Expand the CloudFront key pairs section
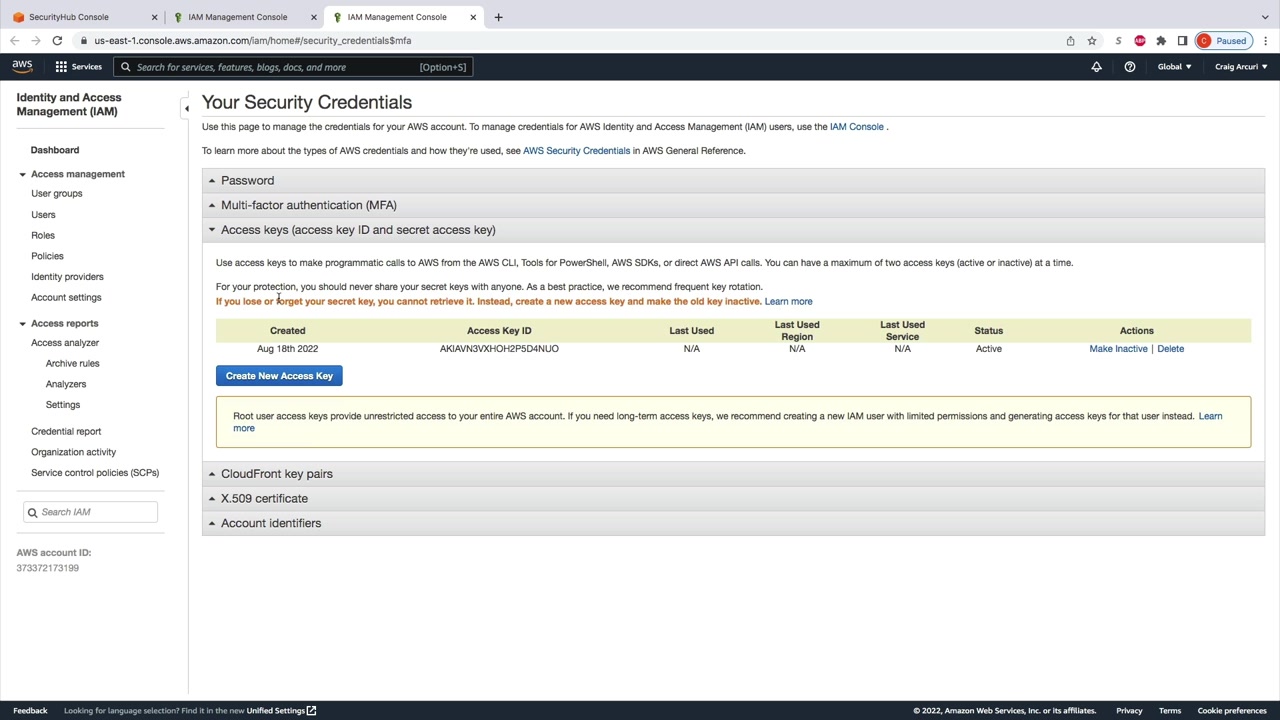 (733, 474)
